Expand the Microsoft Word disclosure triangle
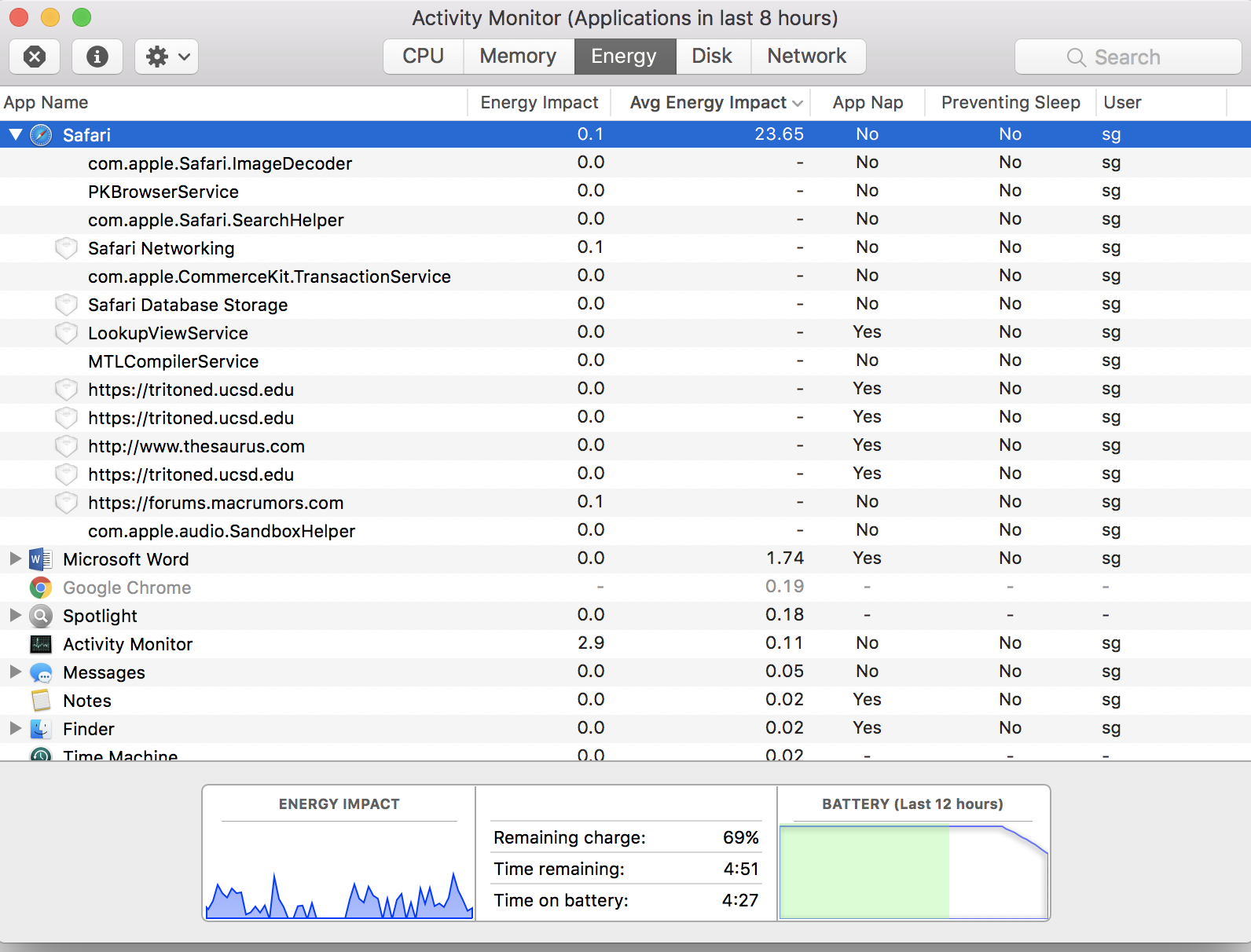This screenshot has height=952, width=1251. [x=15, y=558]
